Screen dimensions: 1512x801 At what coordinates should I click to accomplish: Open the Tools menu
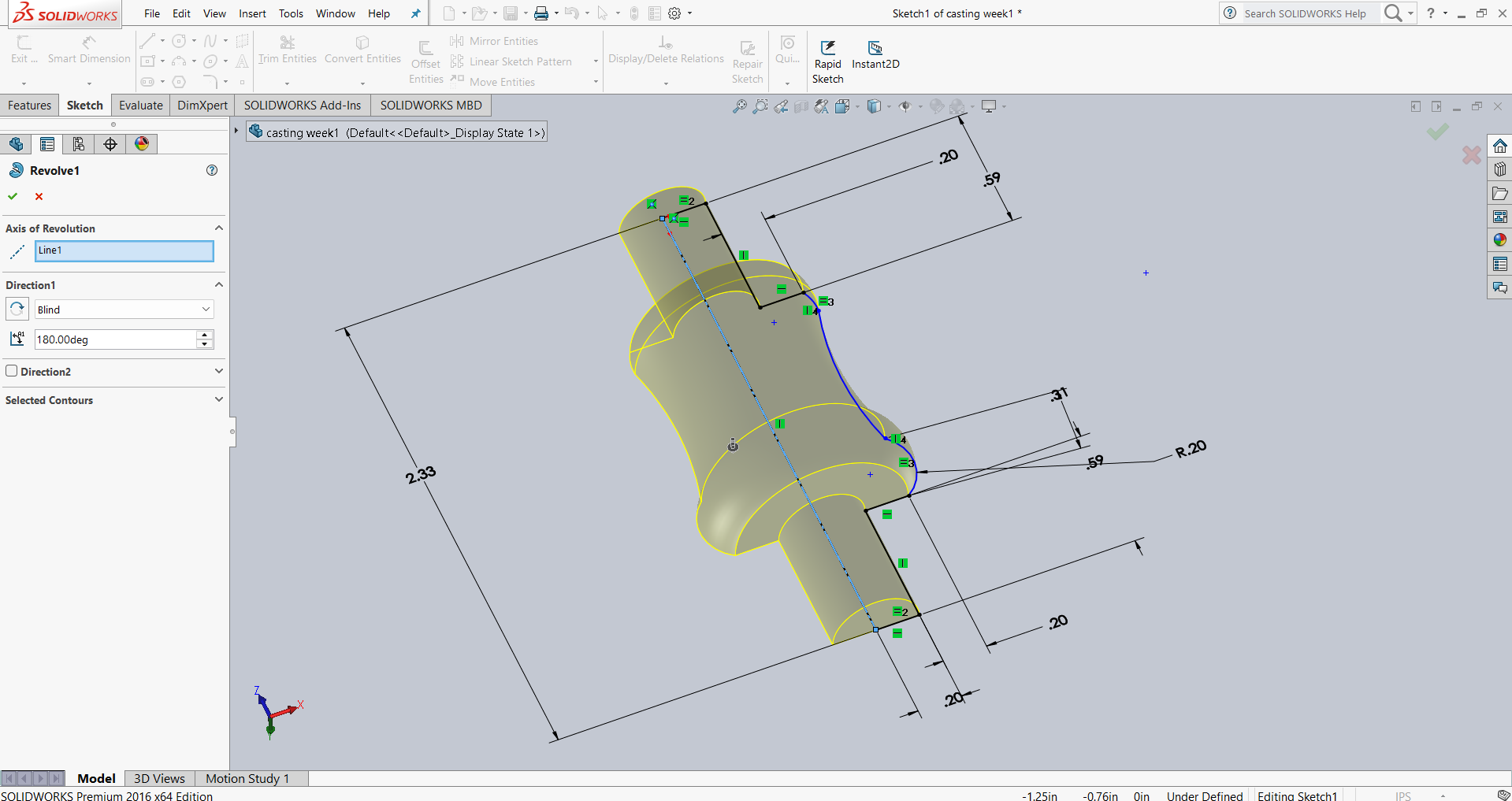point(291,13)
